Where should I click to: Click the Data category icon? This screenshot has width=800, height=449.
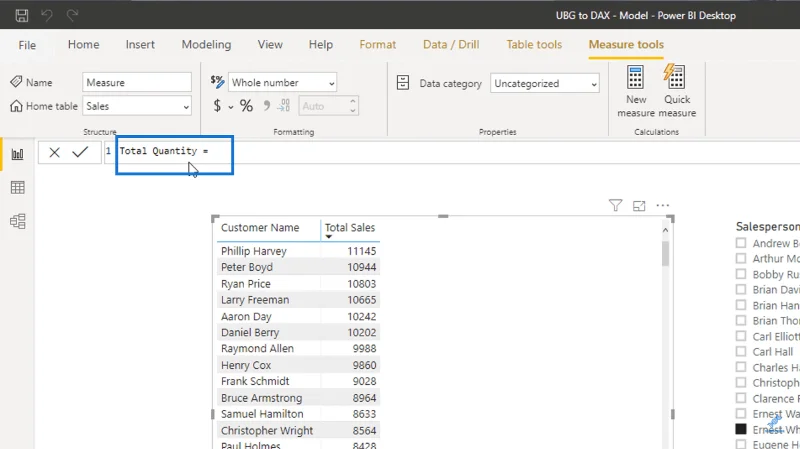403,83
